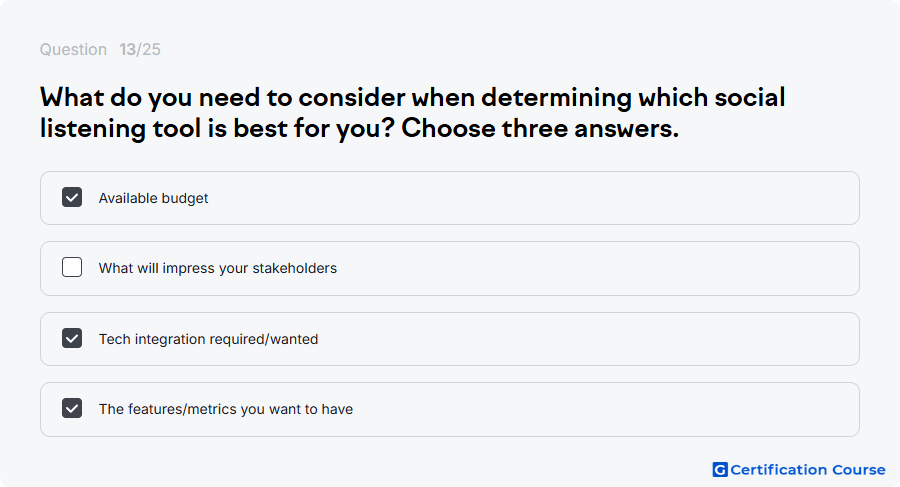Click 'The features/metrics you want to have' text

coord(226,409)
